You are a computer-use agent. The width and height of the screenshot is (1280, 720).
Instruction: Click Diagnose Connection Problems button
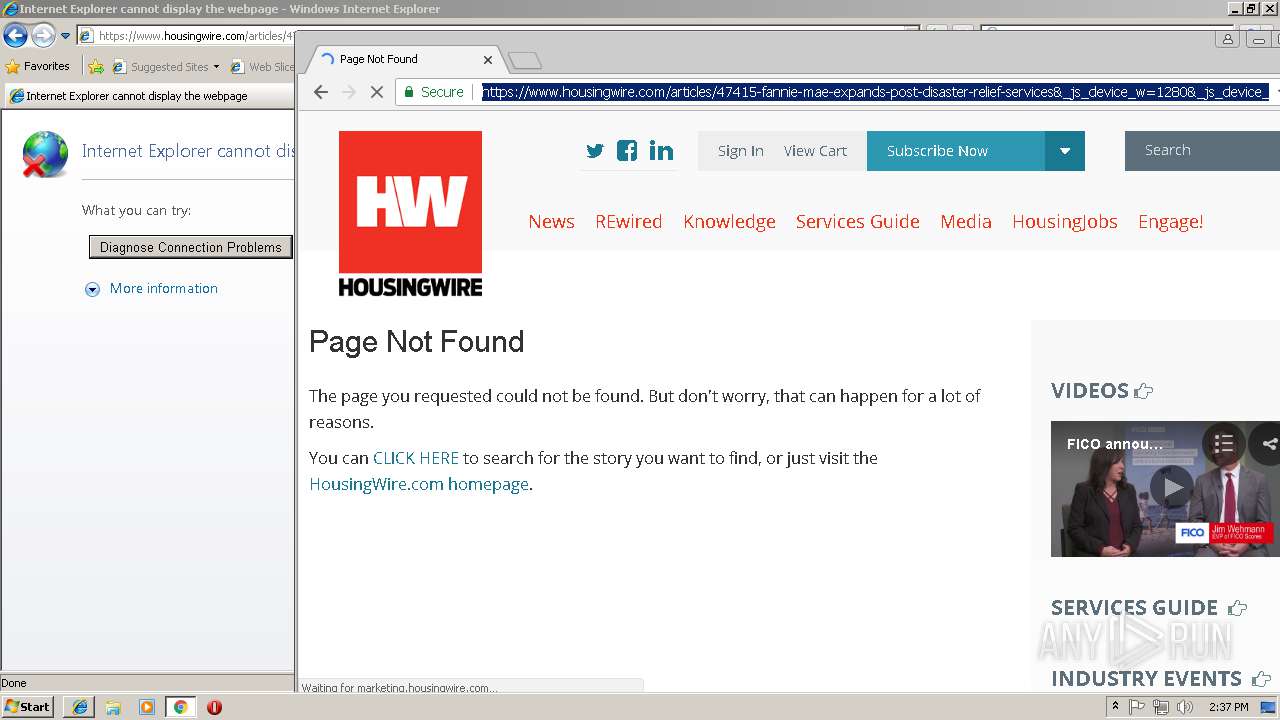coord(190,247)
